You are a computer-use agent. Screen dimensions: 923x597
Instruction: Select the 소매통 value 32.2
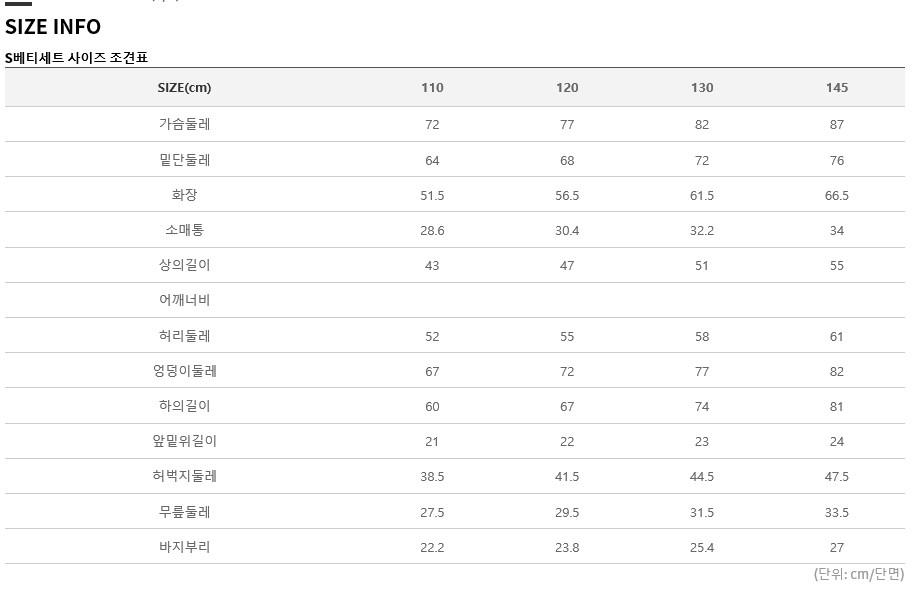tap(702, 231)
